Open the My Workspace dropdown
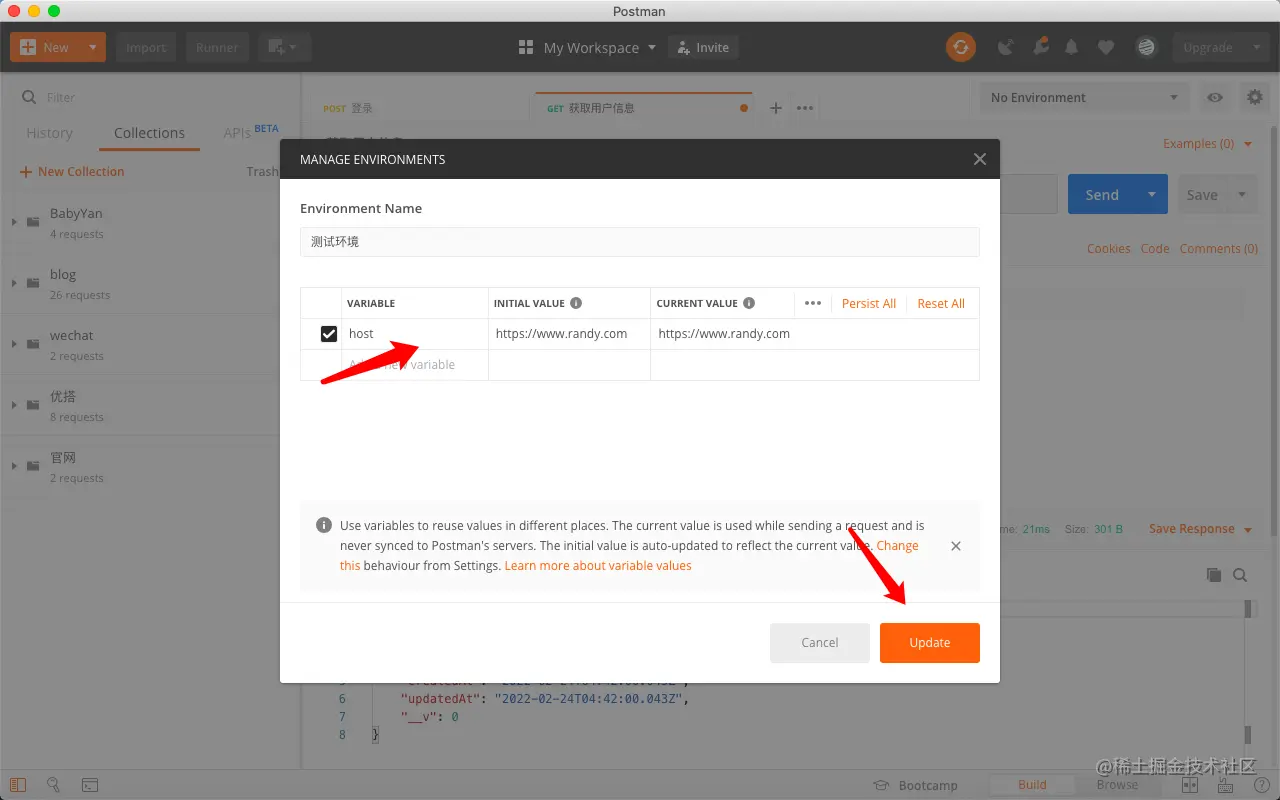Image resolution: width=1280 pixels, height=800 pixels. point(599,47)
